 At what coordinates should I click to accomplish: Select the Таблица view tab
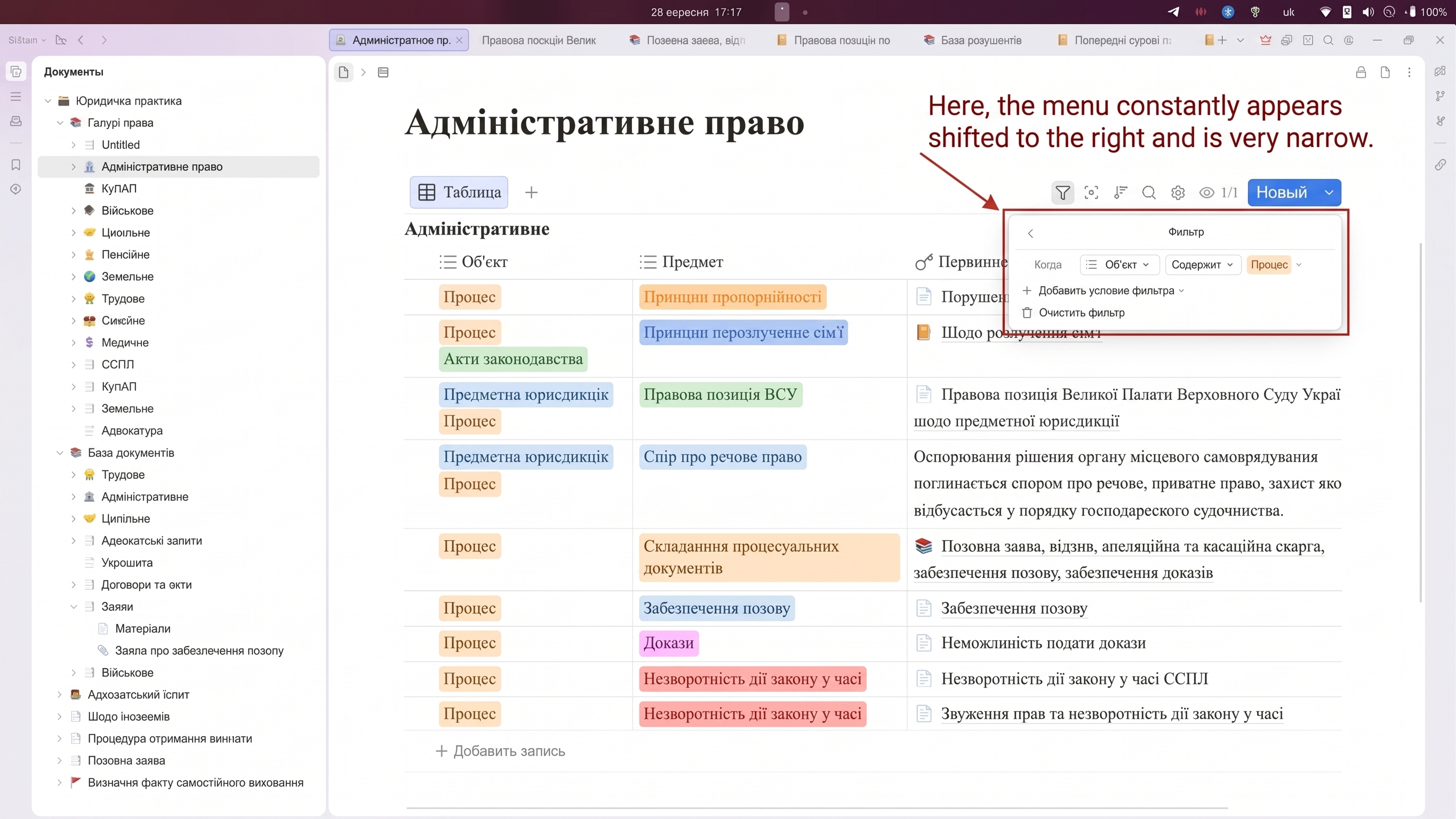coord(459,192)
